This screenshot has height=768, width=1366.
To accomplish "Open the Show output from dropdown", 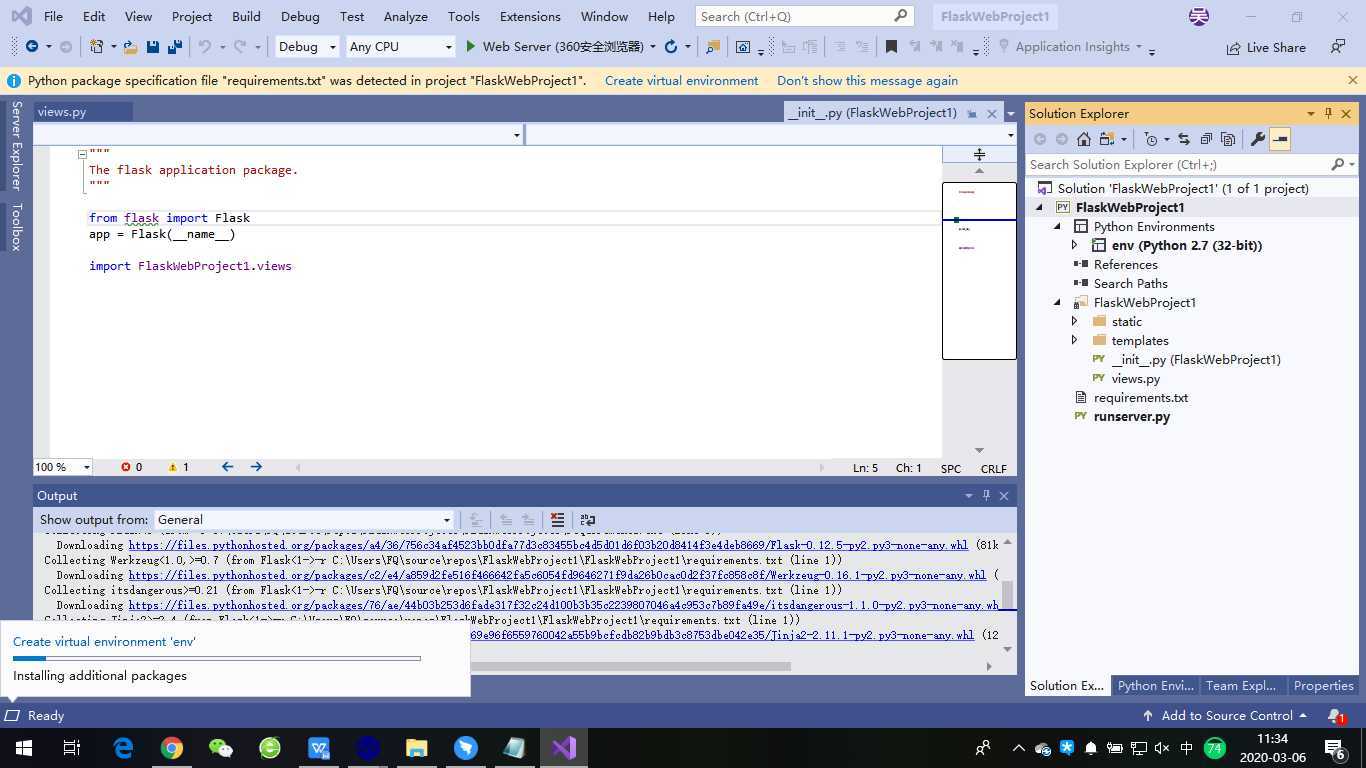I will [x=304, y=520].
